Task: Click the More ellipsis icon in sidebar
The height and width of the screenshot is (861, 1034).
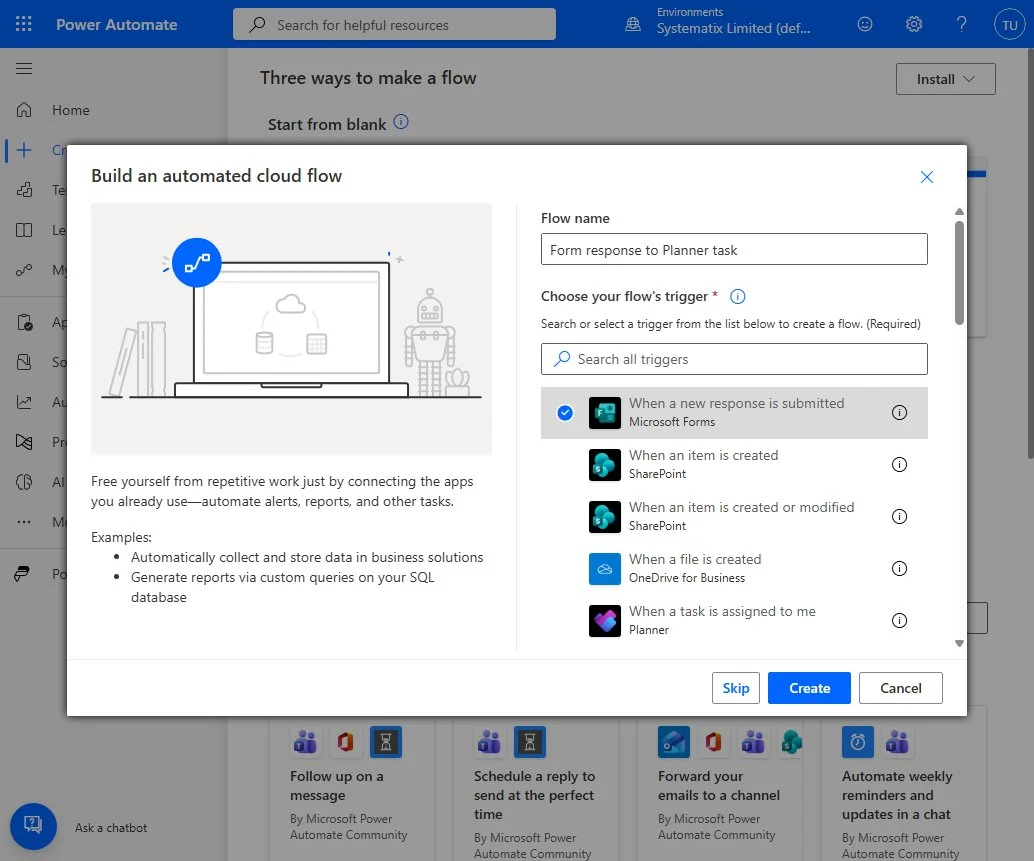Action: coord(24,522)
